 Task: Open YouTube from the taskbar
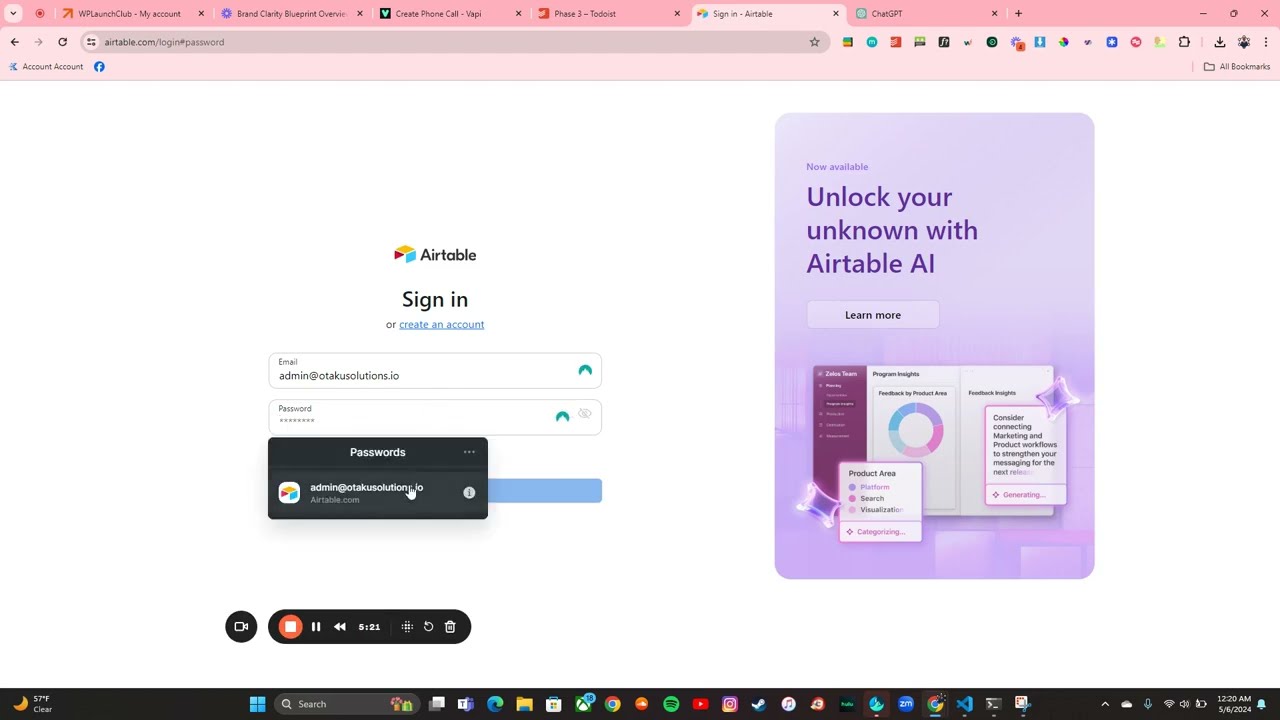pyautogui.click(x=700, y=704)
